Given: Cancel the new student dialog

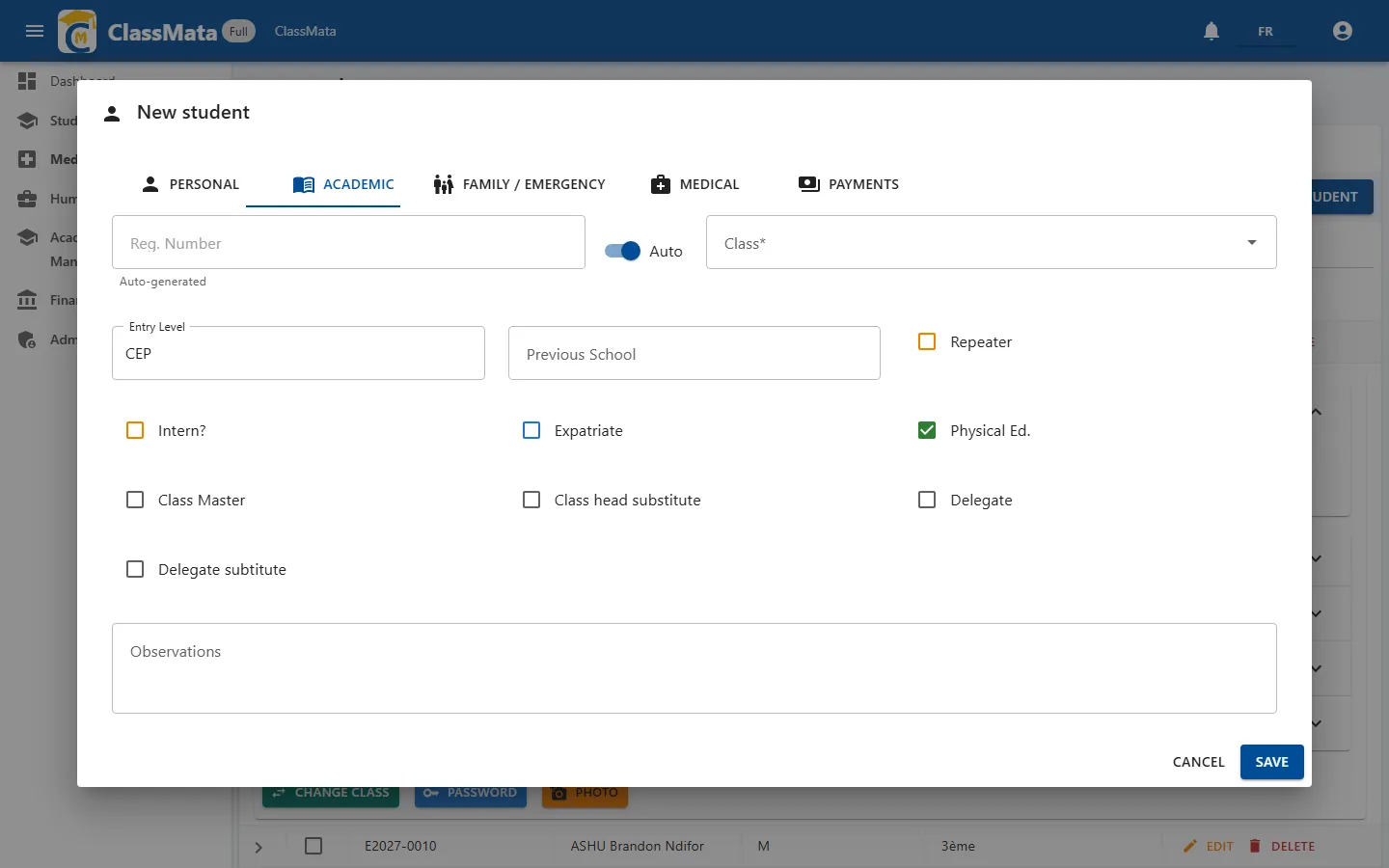Looking at the screenshot, I should (1199, 762).
